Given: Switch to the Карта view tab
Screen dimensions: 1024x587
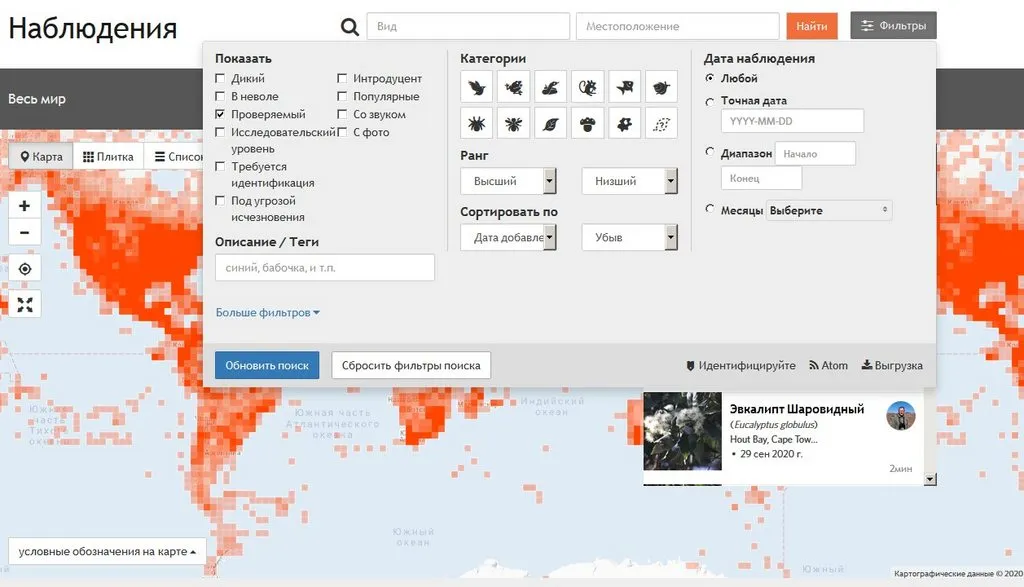Looking at the screenshot, I should (41, 157).
